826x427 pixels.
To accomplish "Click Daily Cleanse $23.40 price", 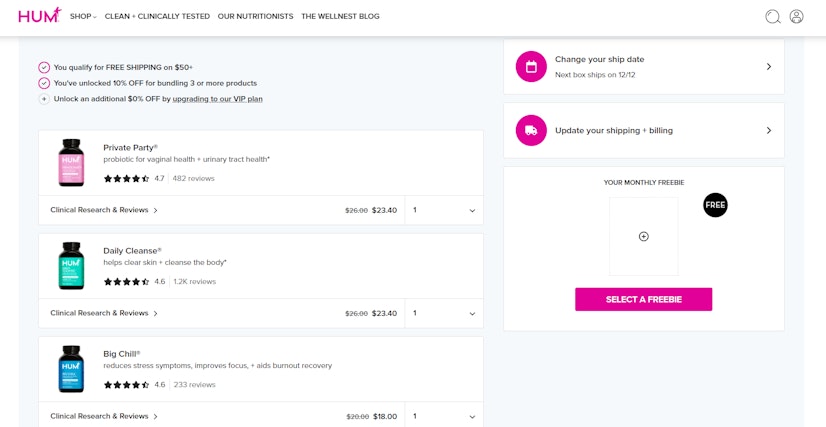I will pos(385,313).
